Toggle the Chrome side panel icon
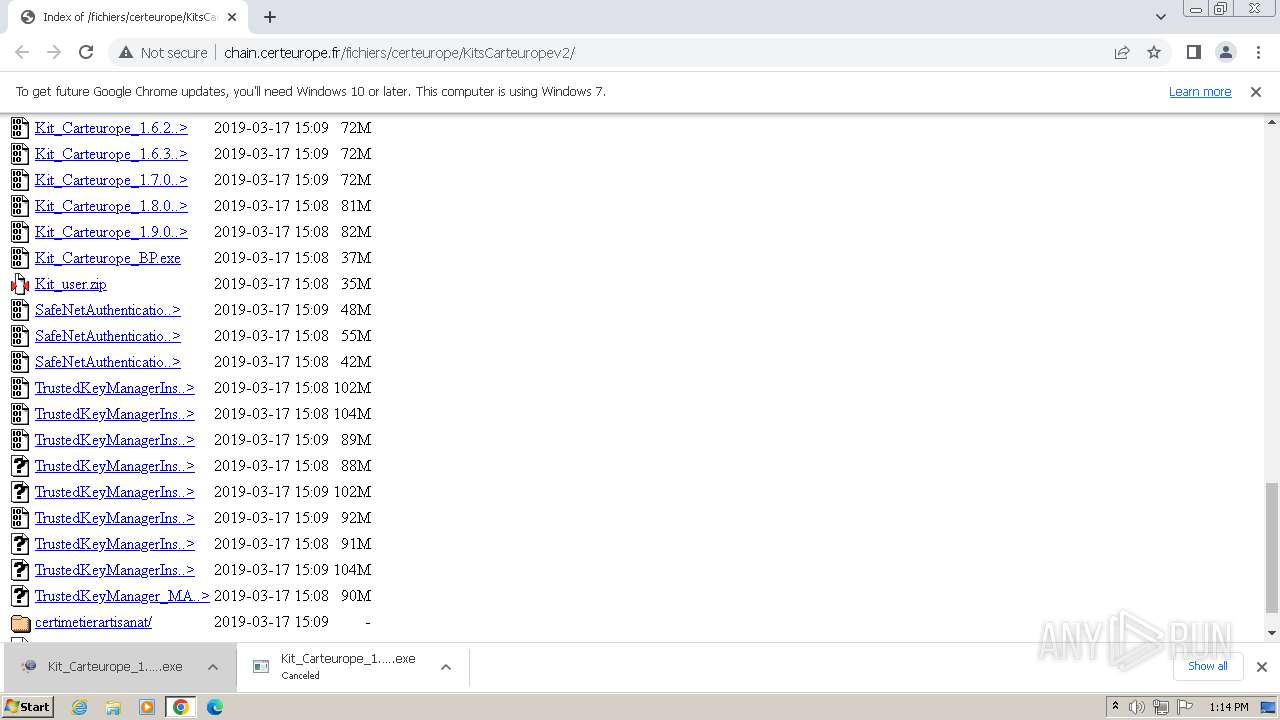1280x720 pixels. click(1193, 52)
